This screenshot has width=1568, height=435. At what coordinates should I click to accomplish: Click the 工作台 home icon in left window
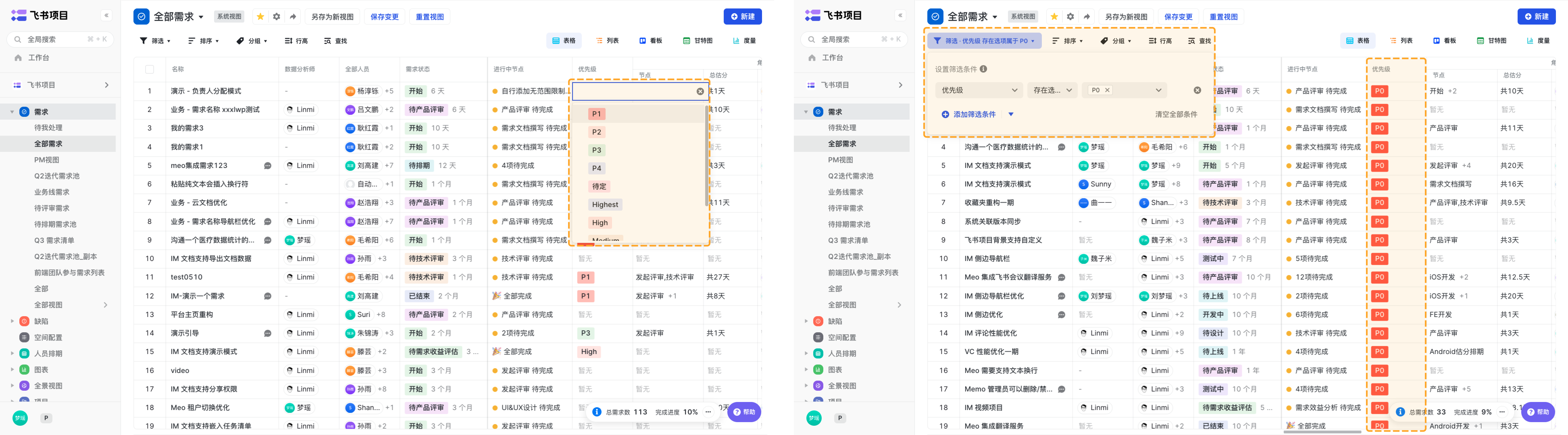[x=18, y=58]
